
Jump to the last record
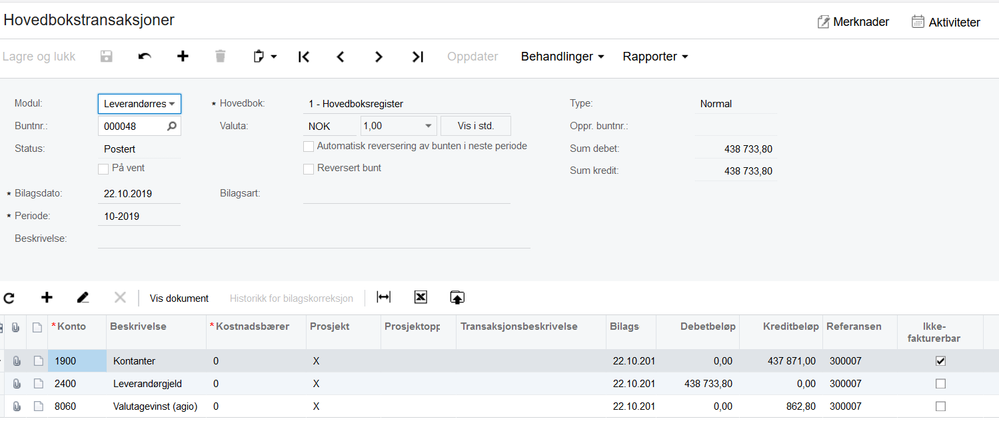click(x=417, y=57)
